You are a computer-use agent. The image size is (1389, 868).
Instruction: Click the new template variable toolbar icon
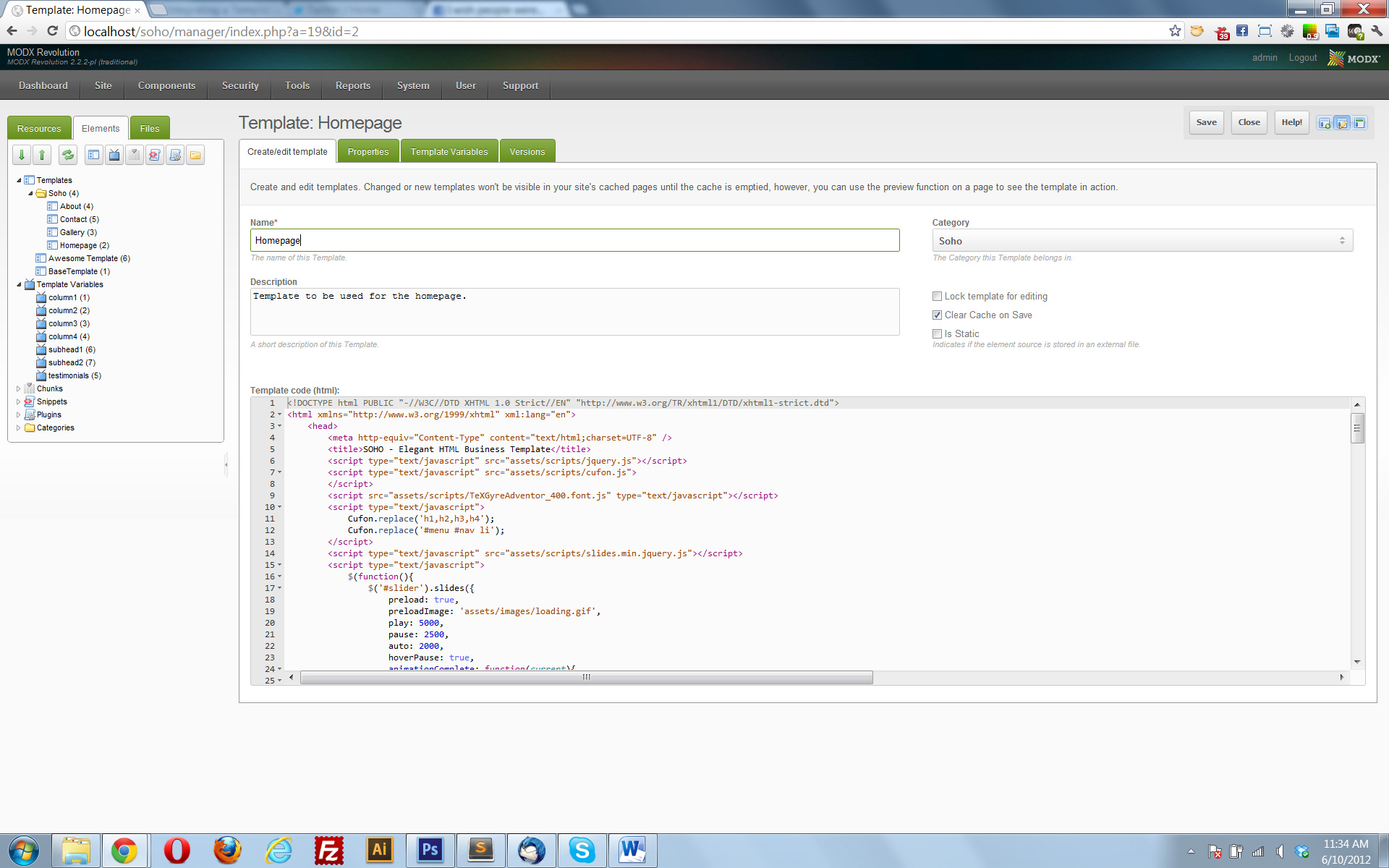click(114, 155)
